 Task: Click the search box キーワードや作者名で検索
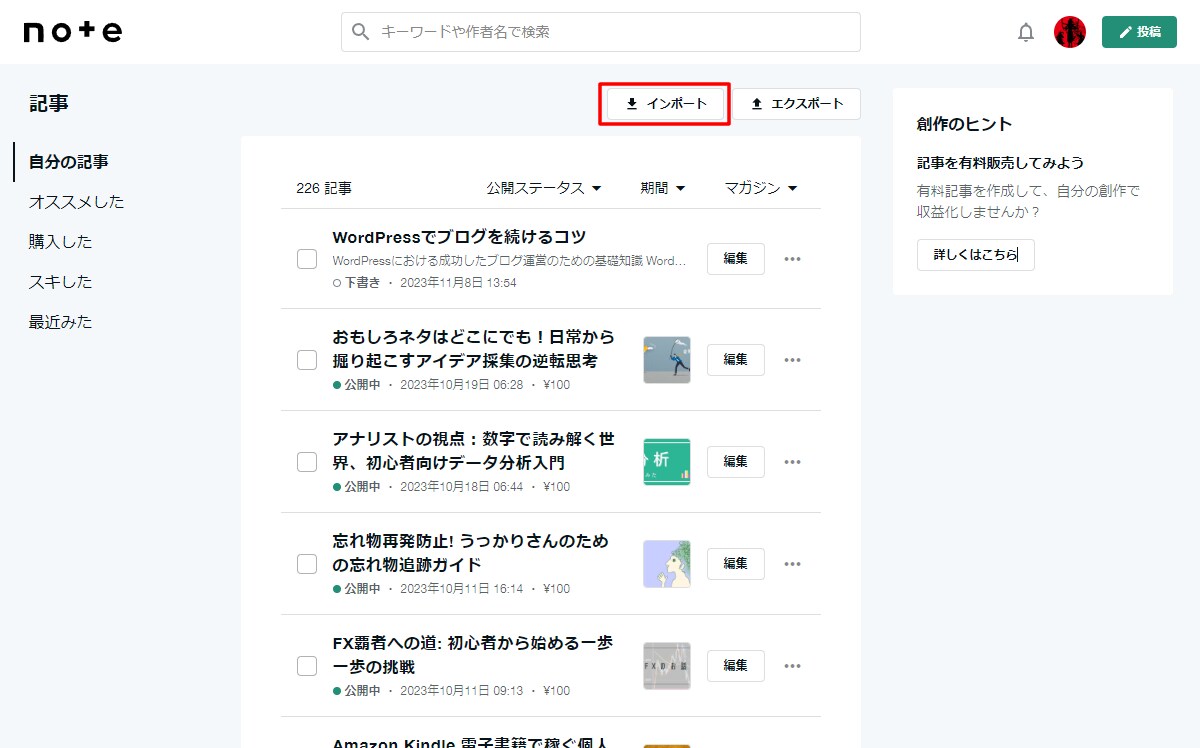(x=601, y=32)
